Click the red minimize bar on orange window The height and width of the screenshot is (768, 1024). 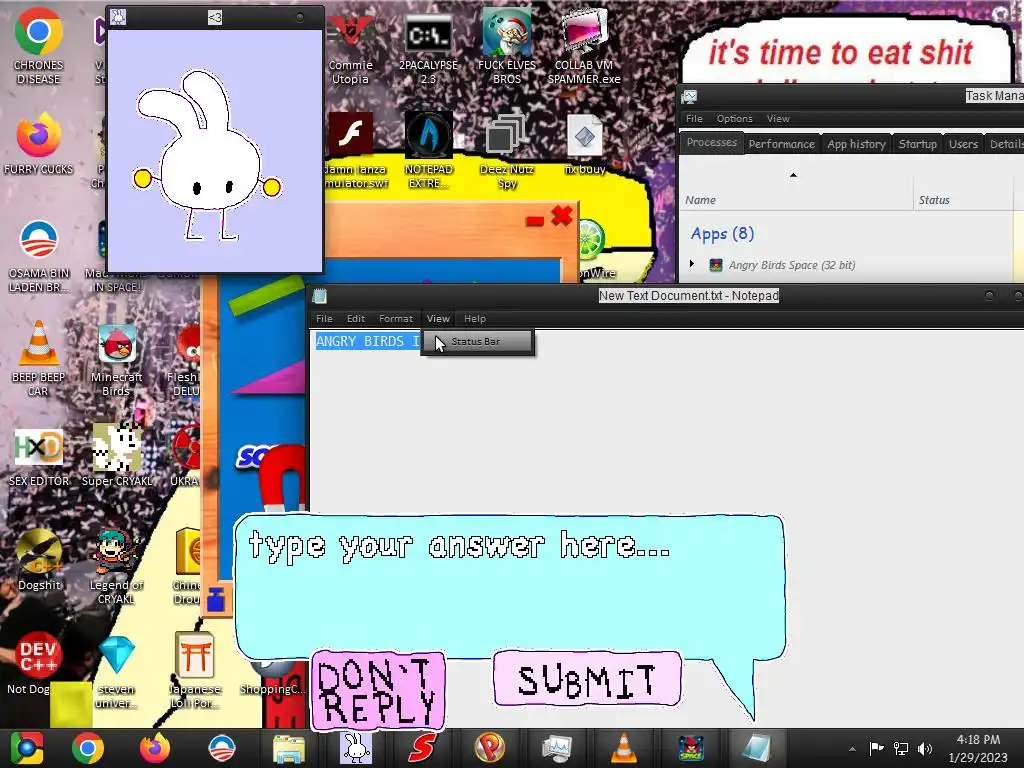[x=535, y=221]
